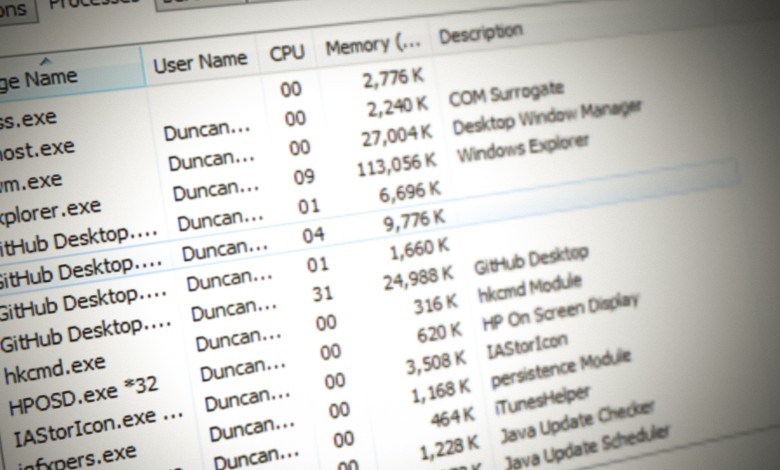Select GitHub Desktop process using 1,660 K
Viewport: 780px width, 470px height.
click(x=82, y=303)
